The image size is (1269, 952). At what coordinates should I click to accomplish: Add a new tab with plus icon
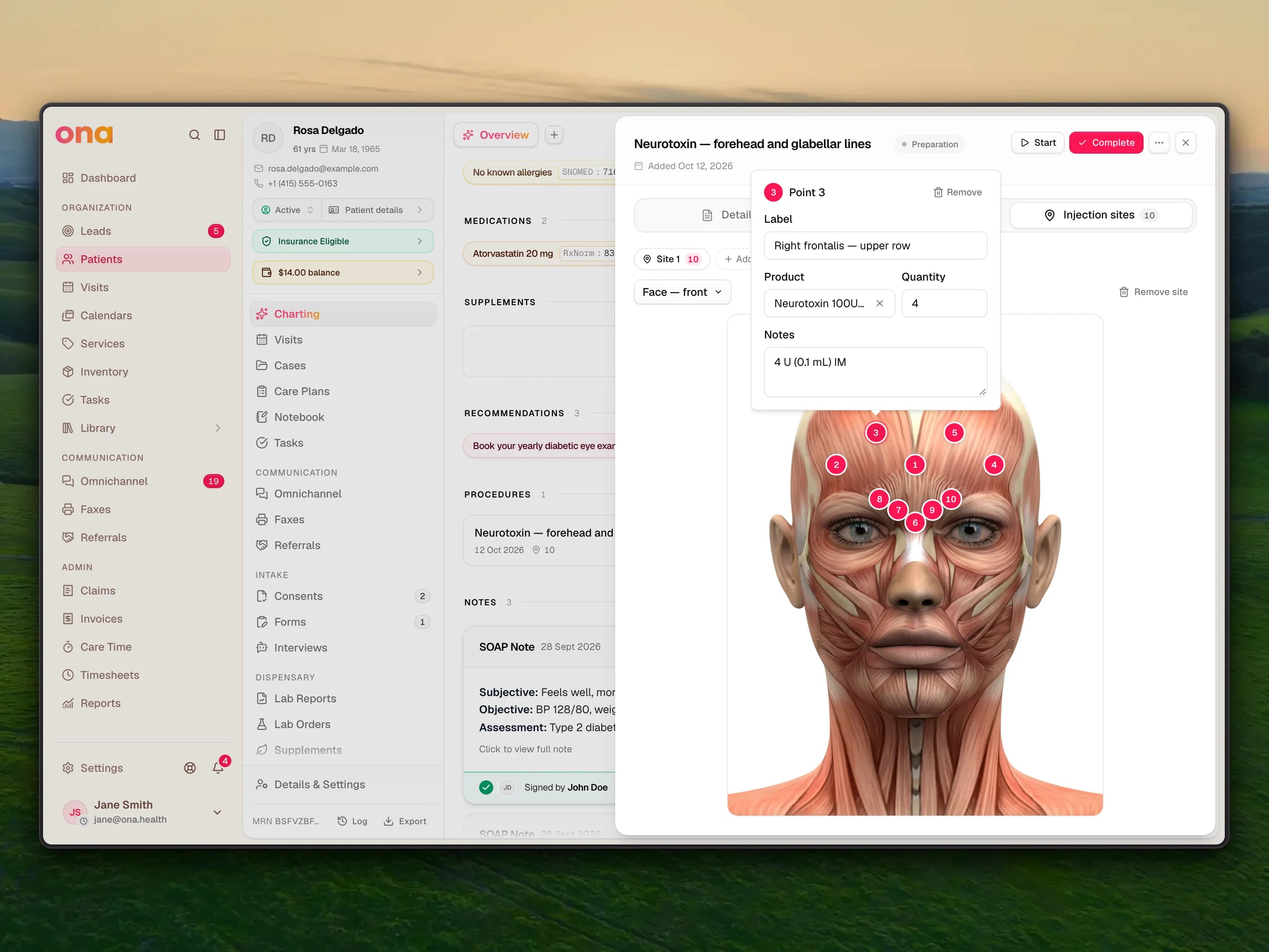pos(554,135)
